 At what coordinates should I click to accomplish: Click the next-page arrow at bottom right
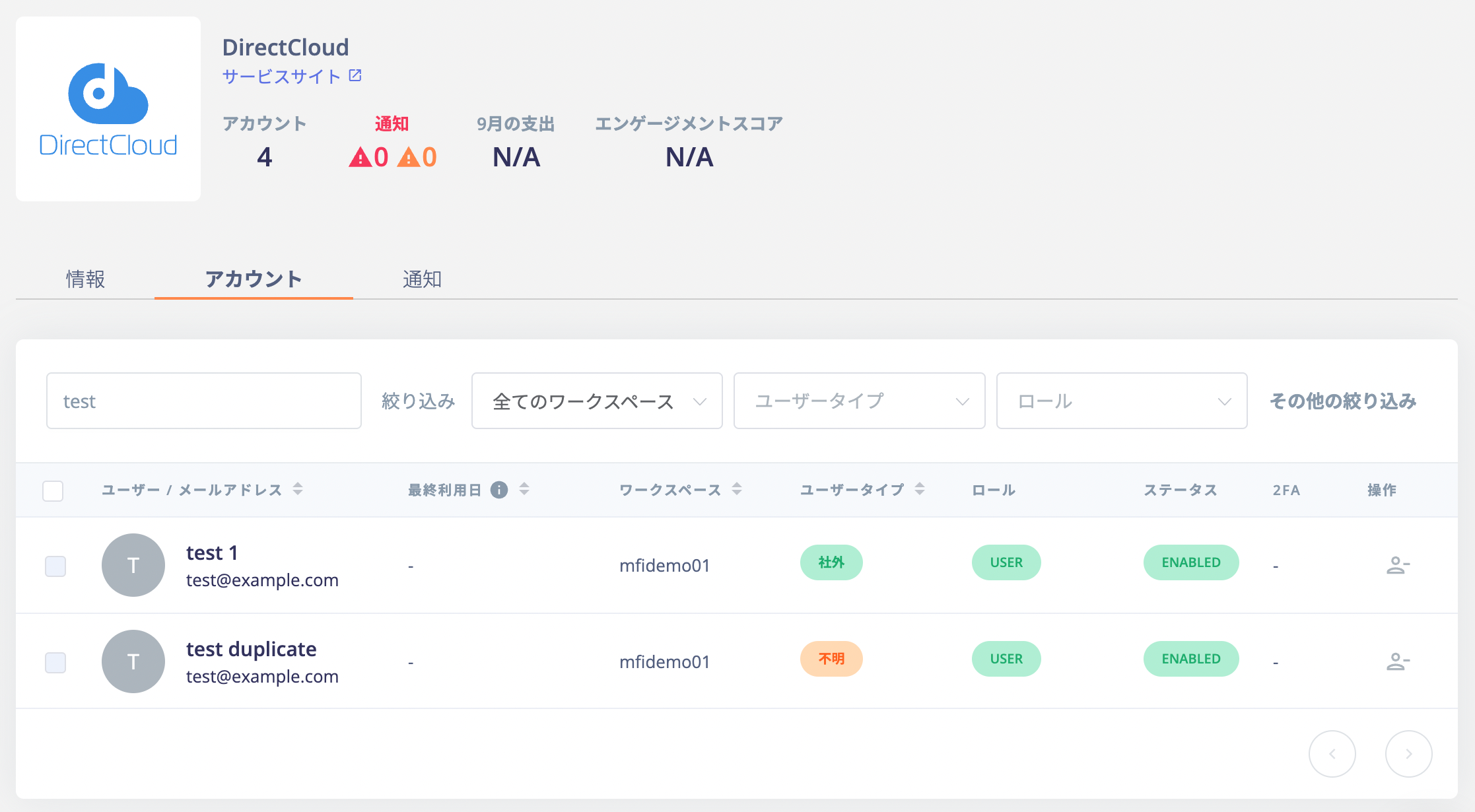[x=1408, y=753]
